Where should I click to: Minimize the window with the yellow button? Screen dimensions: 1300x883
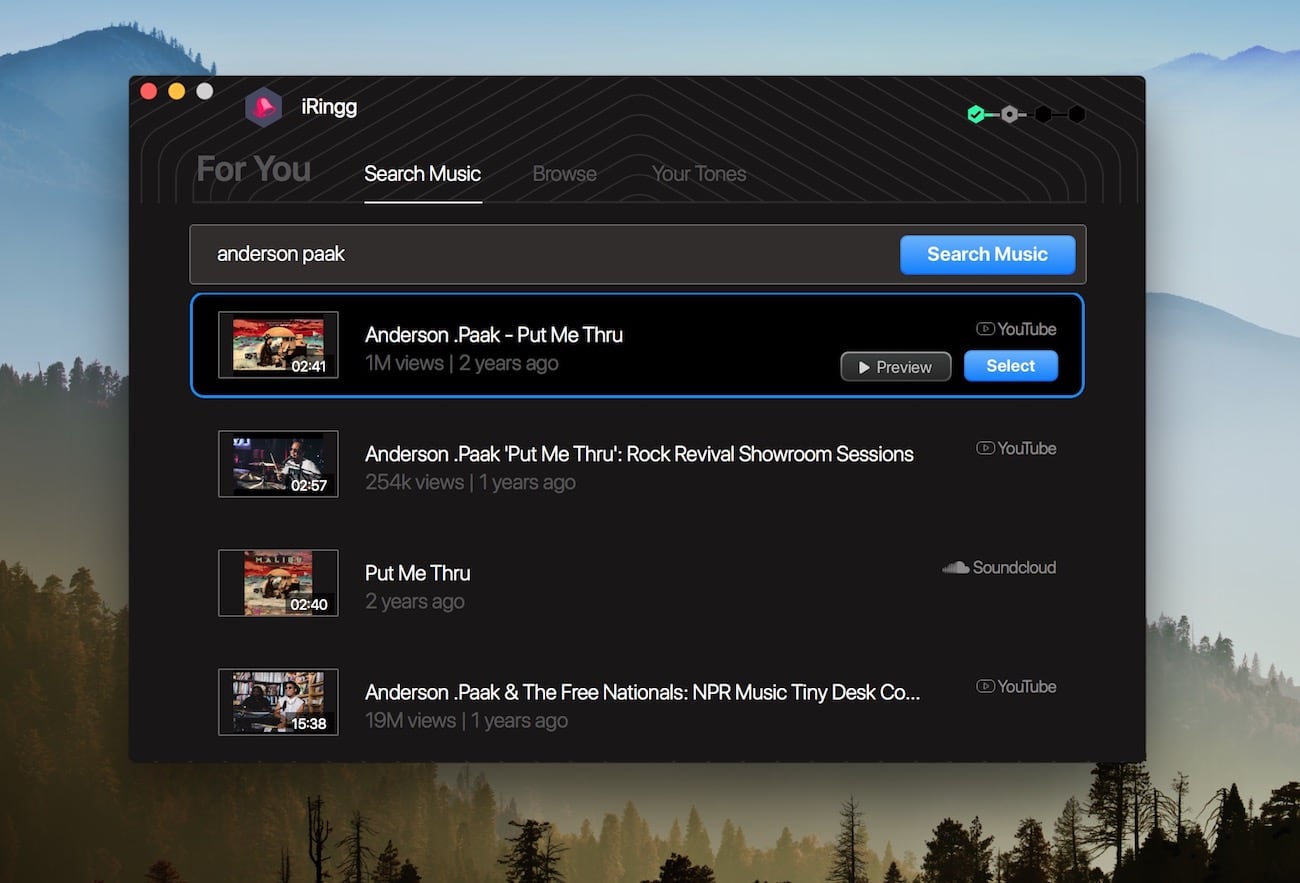coord(176,91)
